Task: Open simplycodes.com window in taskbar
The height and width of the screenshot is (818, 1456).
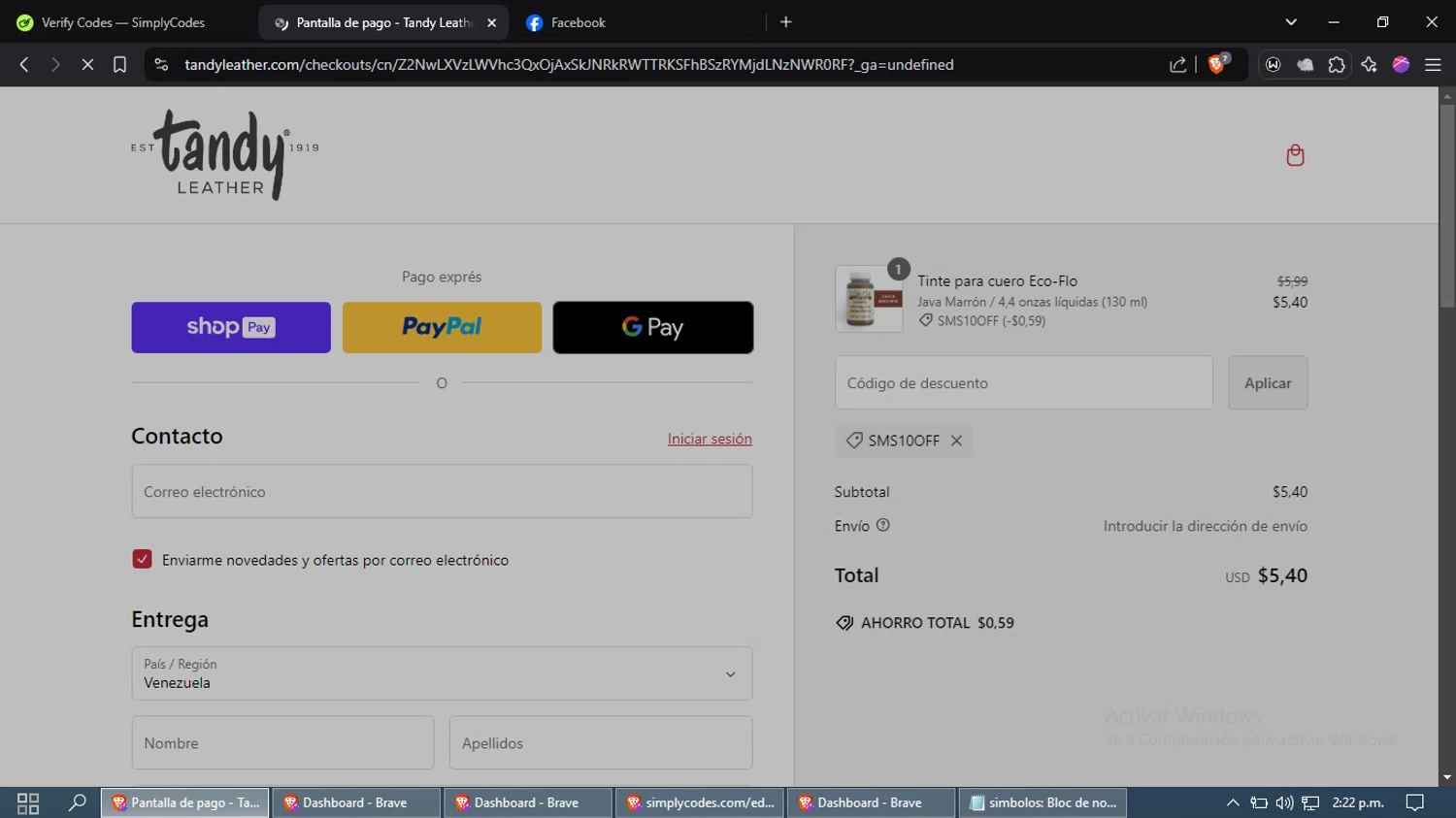Action: [x=700, y=803]
